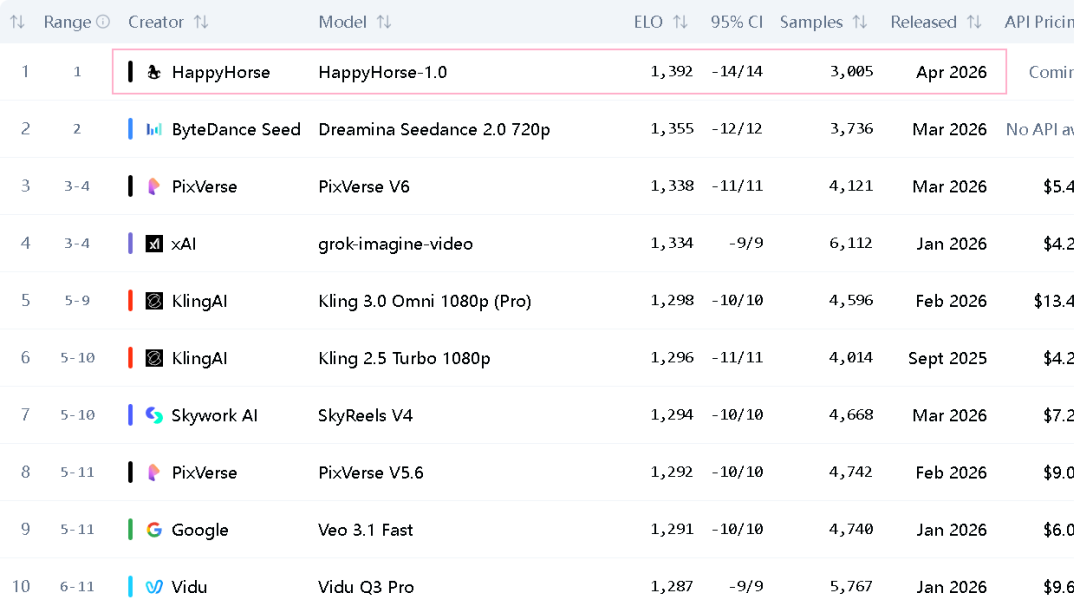Screen dimensions: 1080x606
Task: Open the Range info tooltip icon
Action: 103,22
